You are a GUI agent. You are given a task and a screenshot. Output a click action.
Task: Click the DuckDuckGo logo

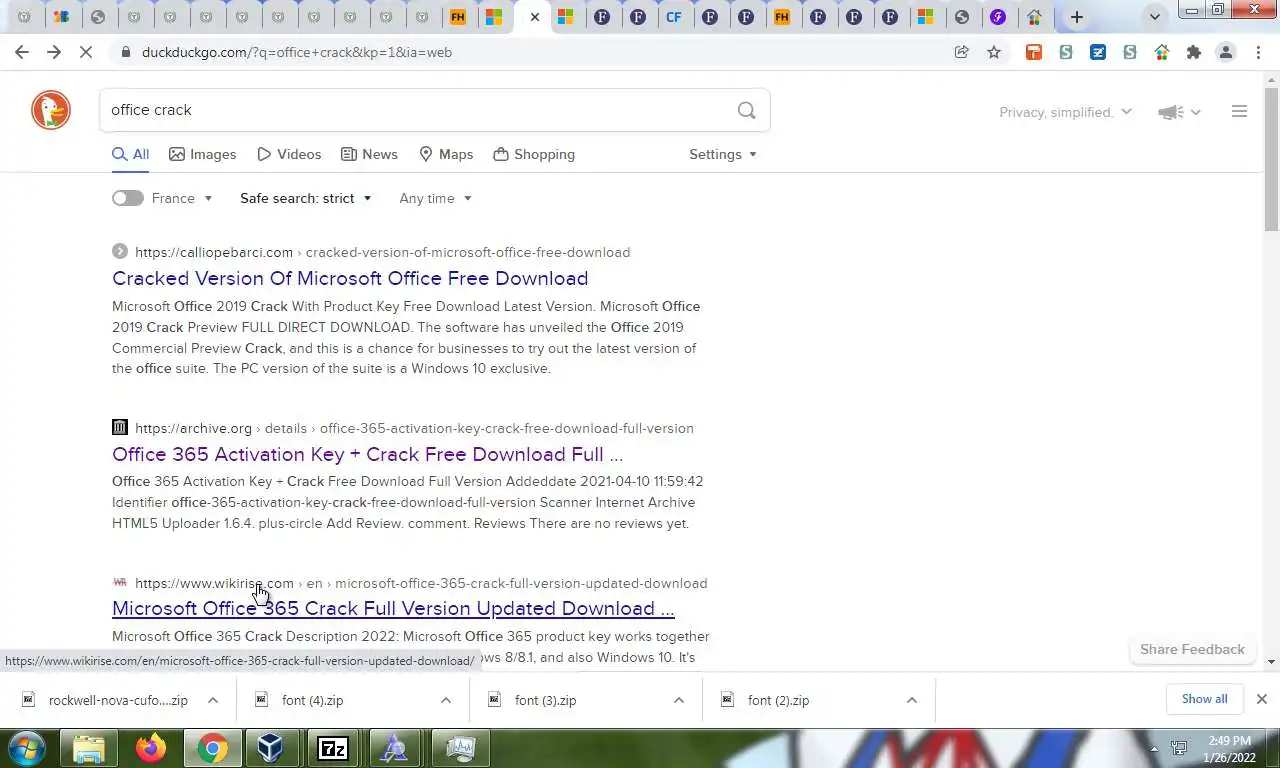[51, 110]
